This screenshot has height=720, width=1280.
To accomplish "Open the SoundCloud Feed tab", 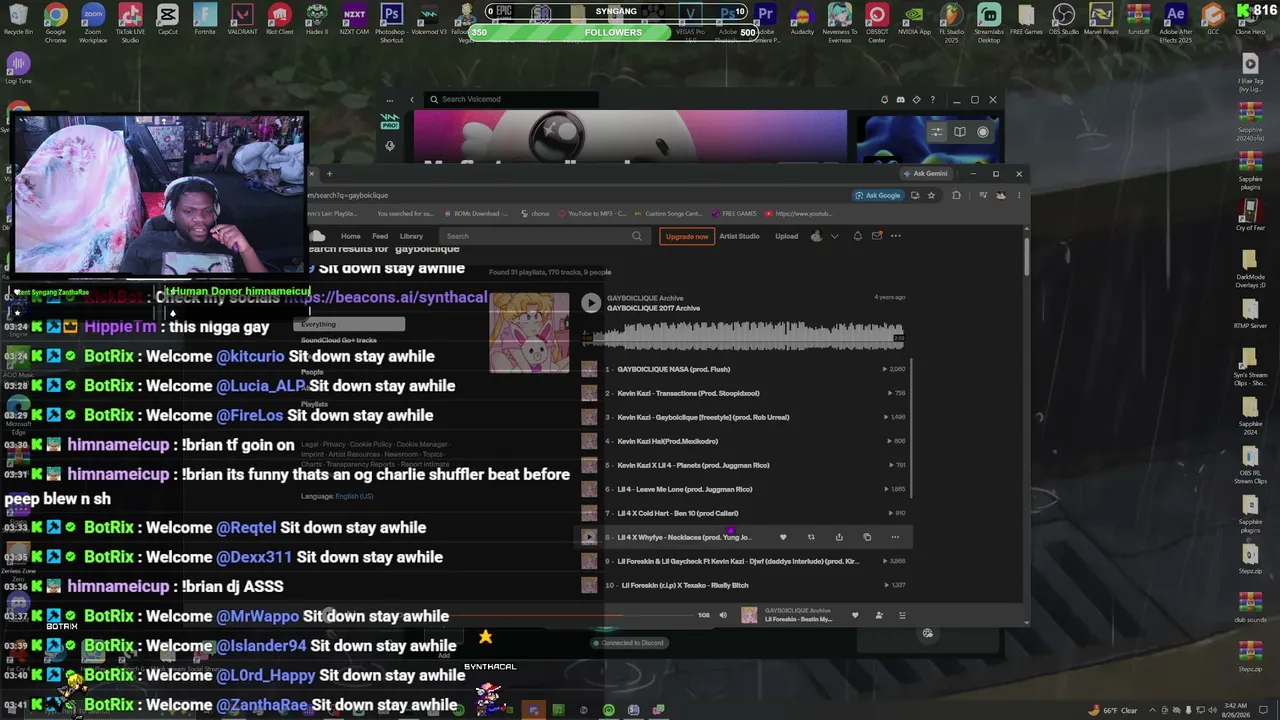I will click(380, 236).
